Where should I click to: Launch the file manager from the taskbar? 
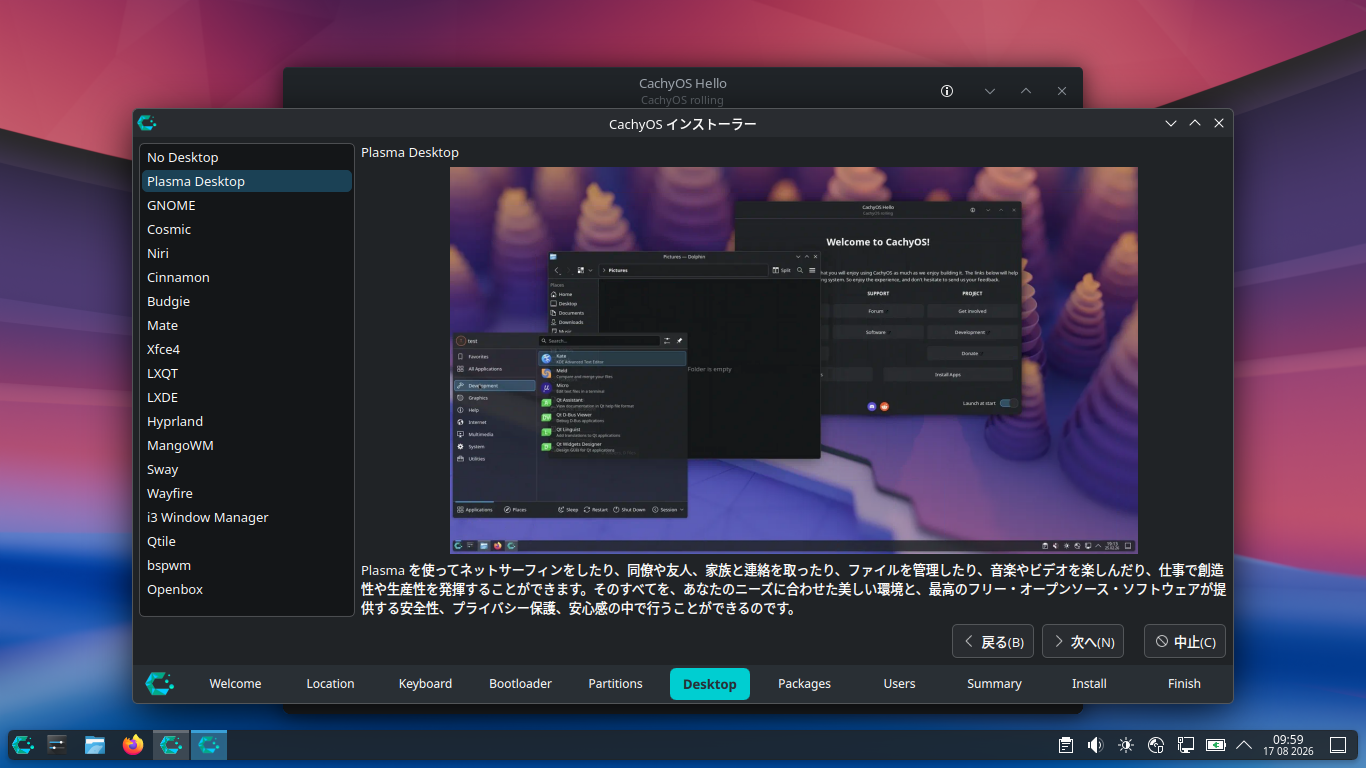pos(95,744)
